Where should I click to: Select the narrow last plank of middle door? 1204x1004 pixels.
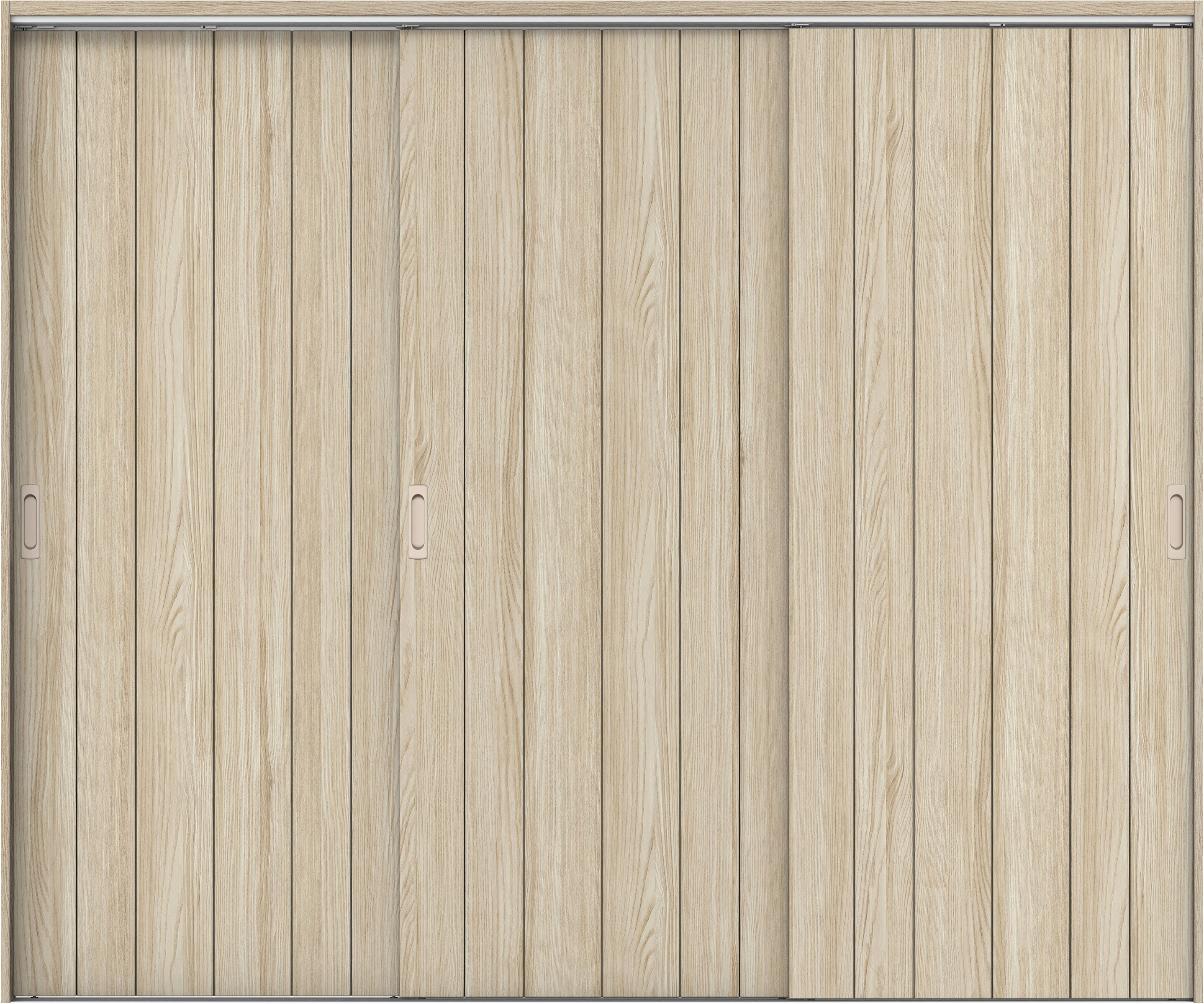[764, 513]
